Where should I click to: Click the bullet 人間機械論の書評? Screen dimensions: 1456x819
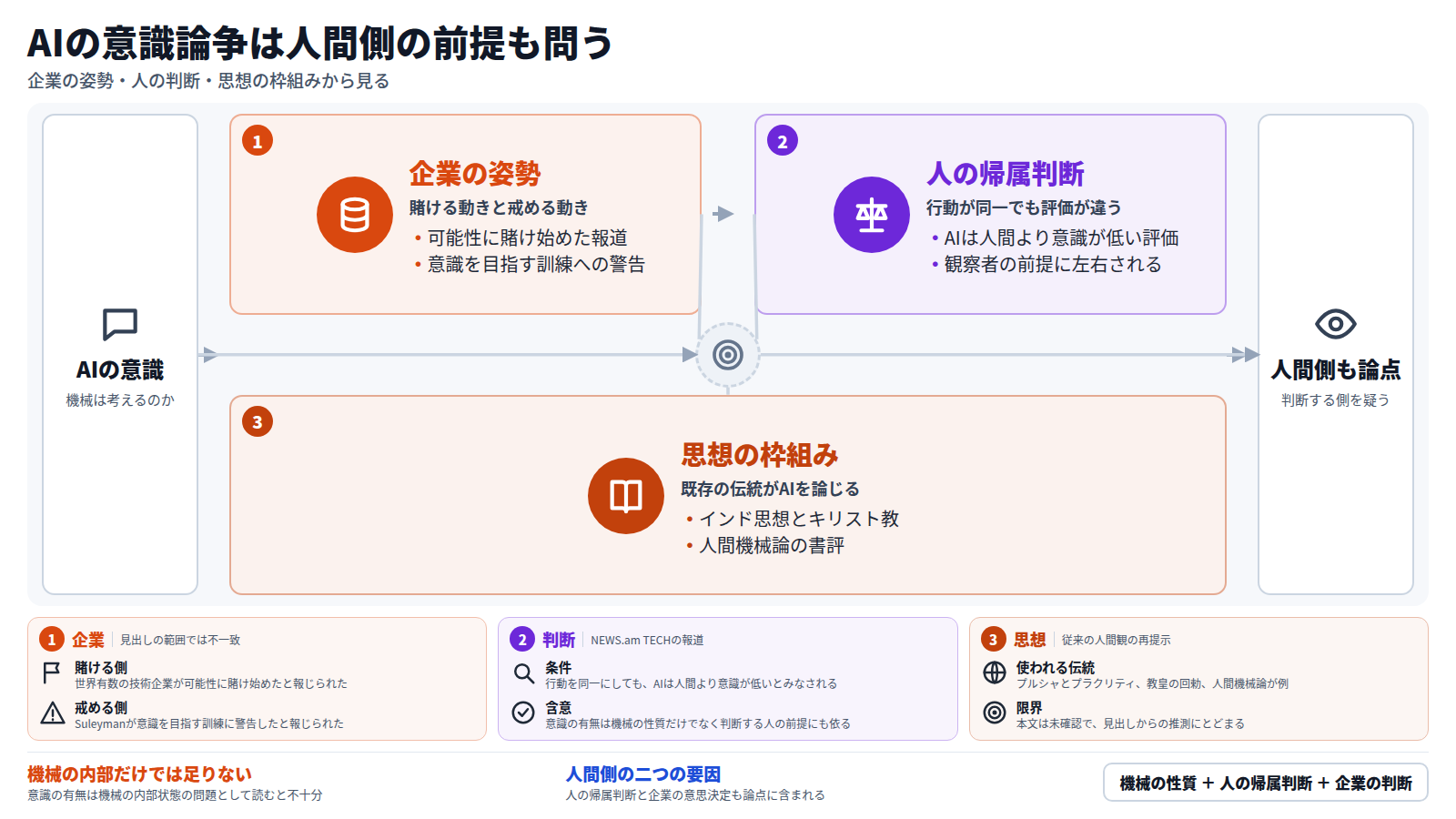pyautogui.click(x=772, y=545)
